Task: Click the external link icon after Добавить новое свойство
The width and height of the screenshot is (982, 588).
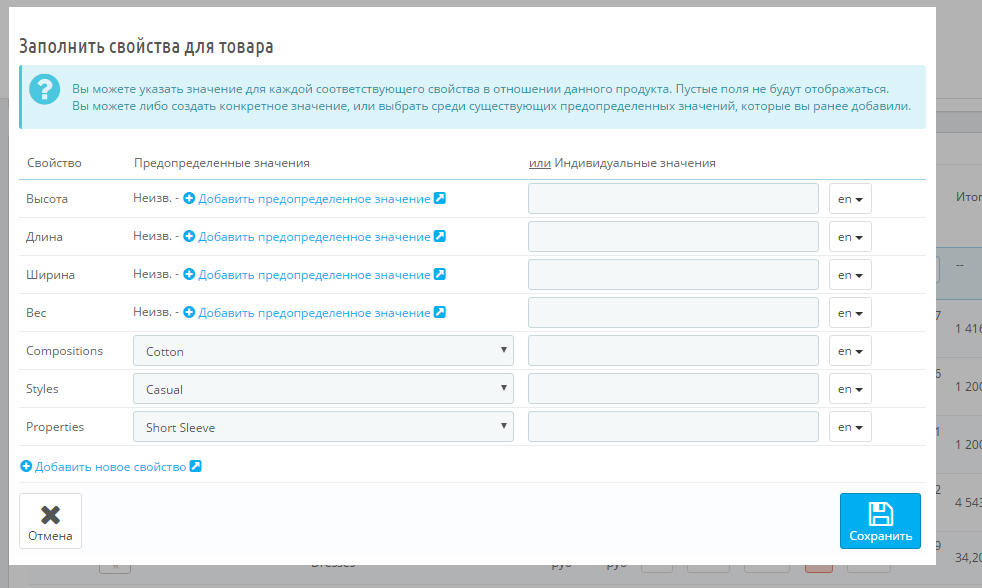Action: 196,467
